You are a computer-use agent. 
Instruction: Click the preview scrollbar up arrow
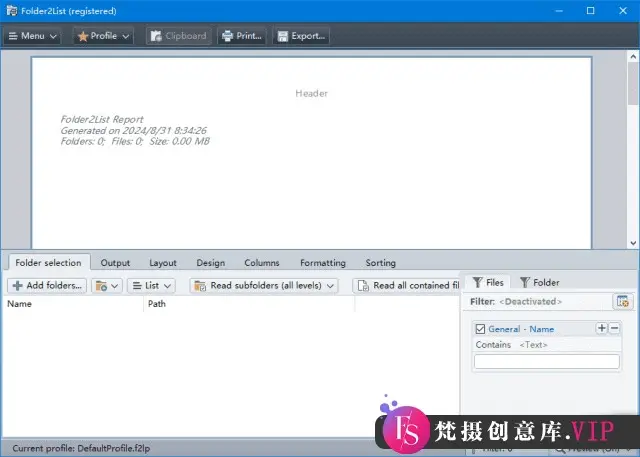633,57
